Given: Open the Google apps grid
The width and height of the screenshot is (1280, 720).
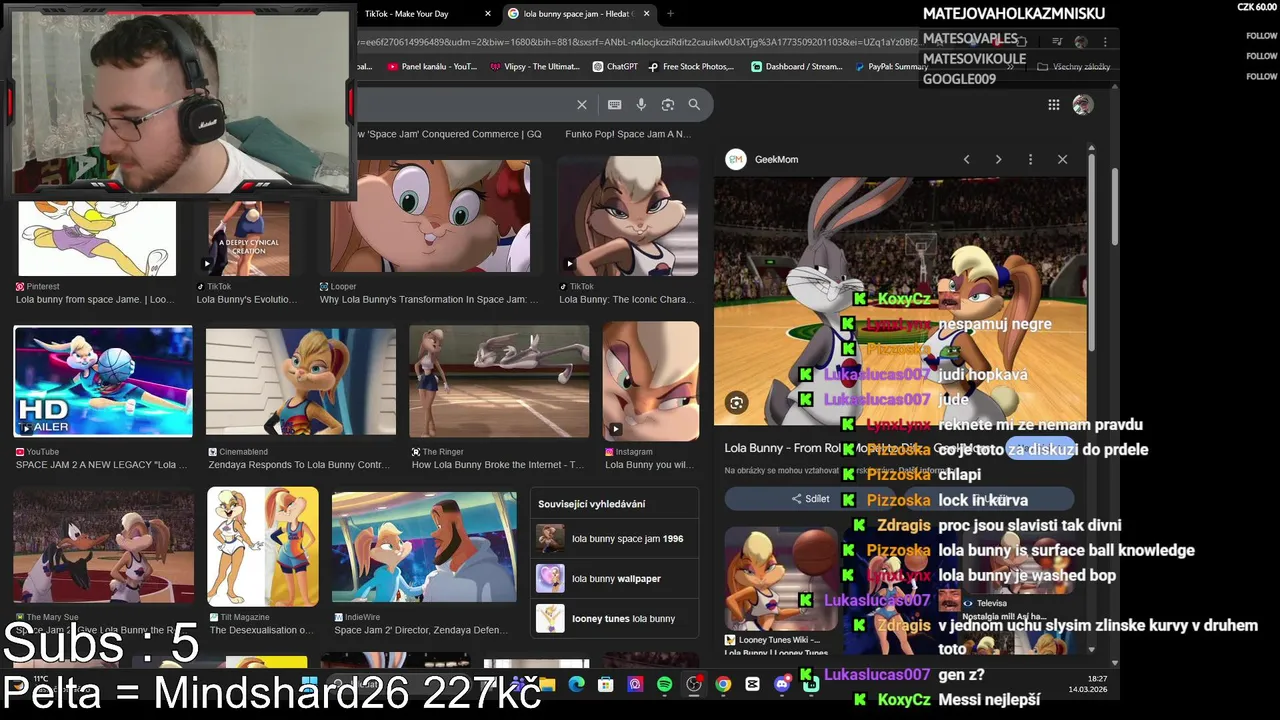Looking at the screenshot, I should tap(1053, 105).
